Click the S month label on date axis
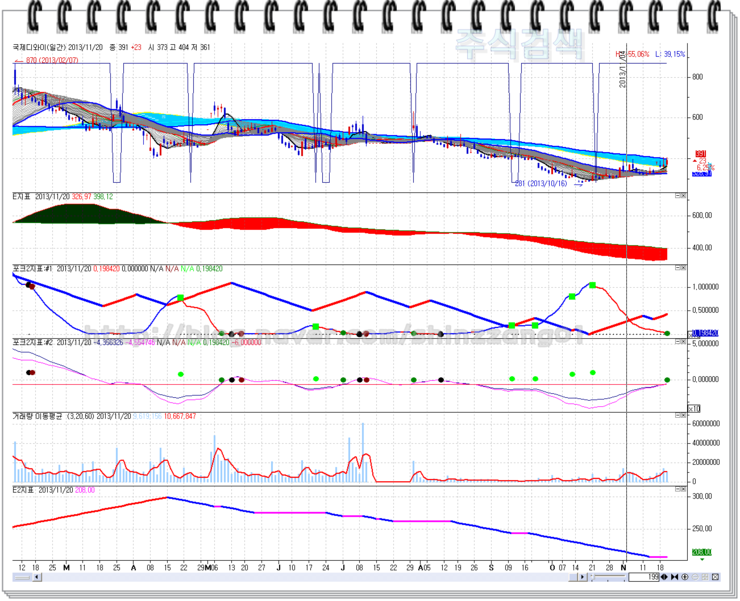The width and height of the screenshot is (740, 601). click(491, 567)
